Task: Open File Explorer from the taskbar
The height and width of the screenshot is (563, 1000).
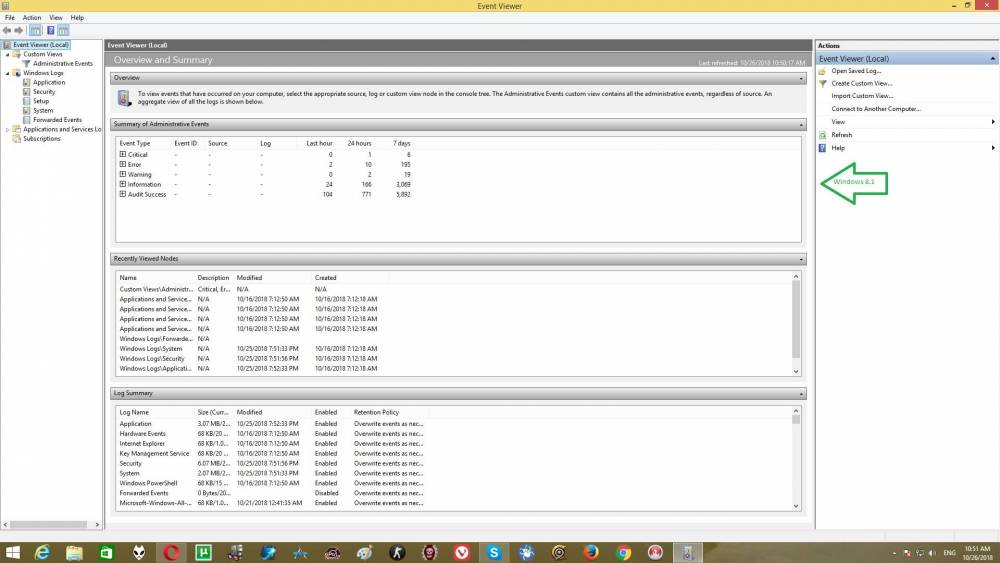Action: coord(74,553)
